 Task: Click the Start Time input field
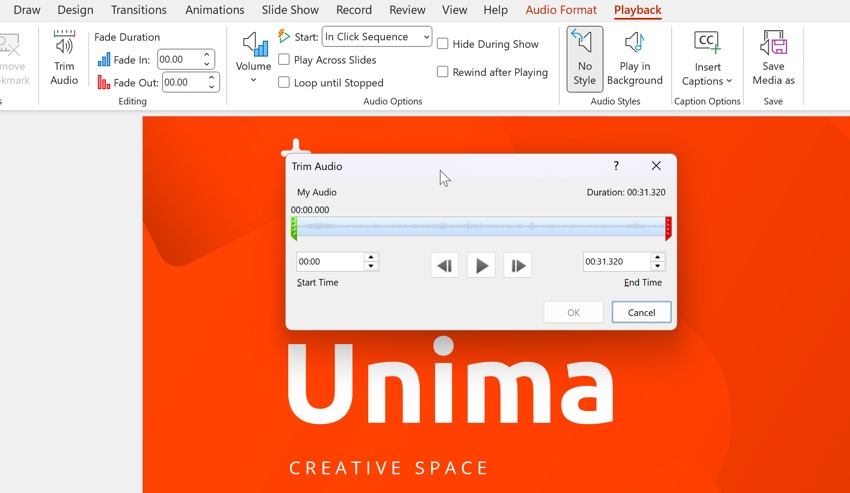tap(330, 261)
